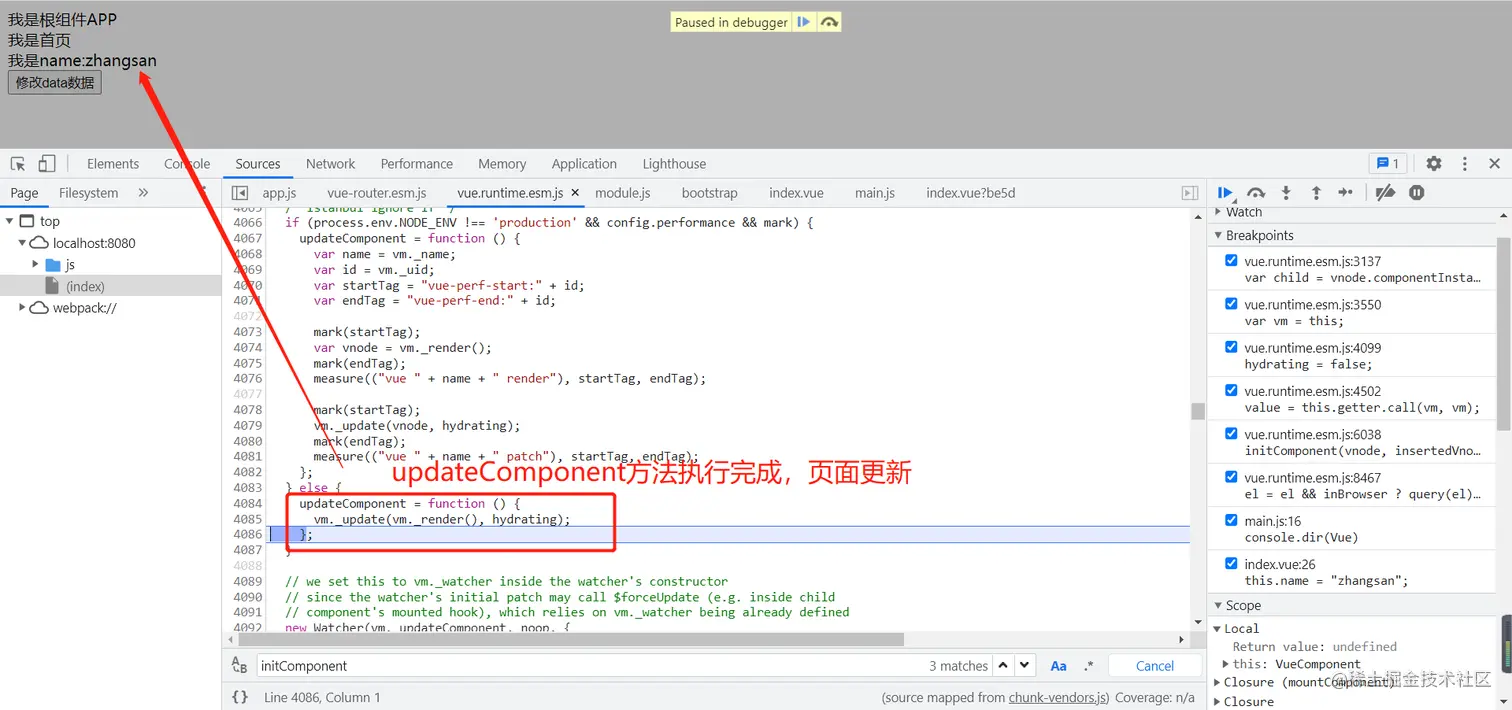Open the Memory panel tab

pos(502,164)
